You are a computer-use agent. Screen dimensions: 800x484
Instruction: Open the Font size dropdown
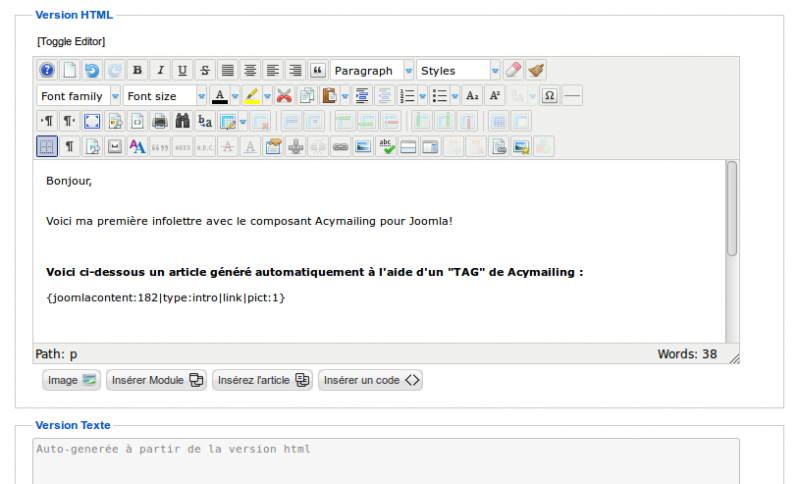click(x=164, y=96)
